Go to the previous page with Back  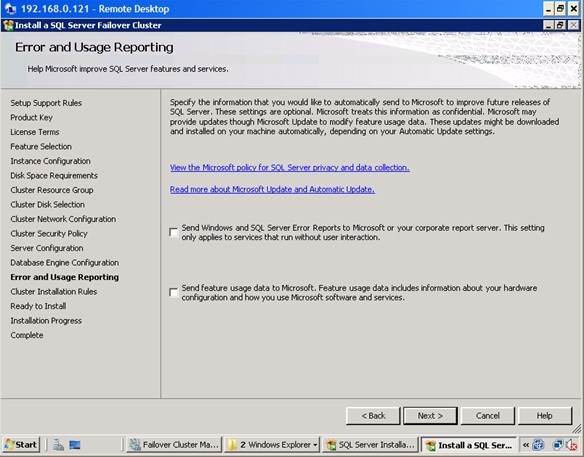373,416
